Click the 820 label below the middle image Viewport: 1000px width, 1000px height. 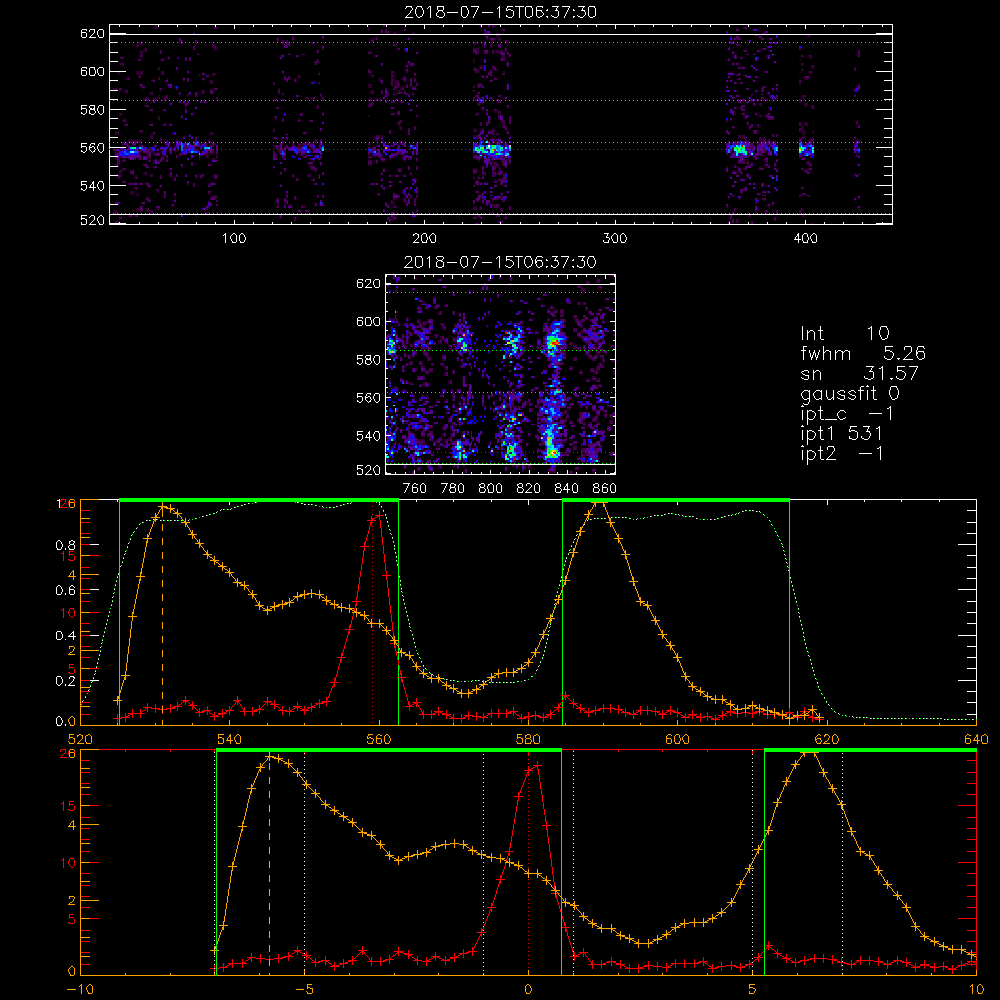point(529,489)
